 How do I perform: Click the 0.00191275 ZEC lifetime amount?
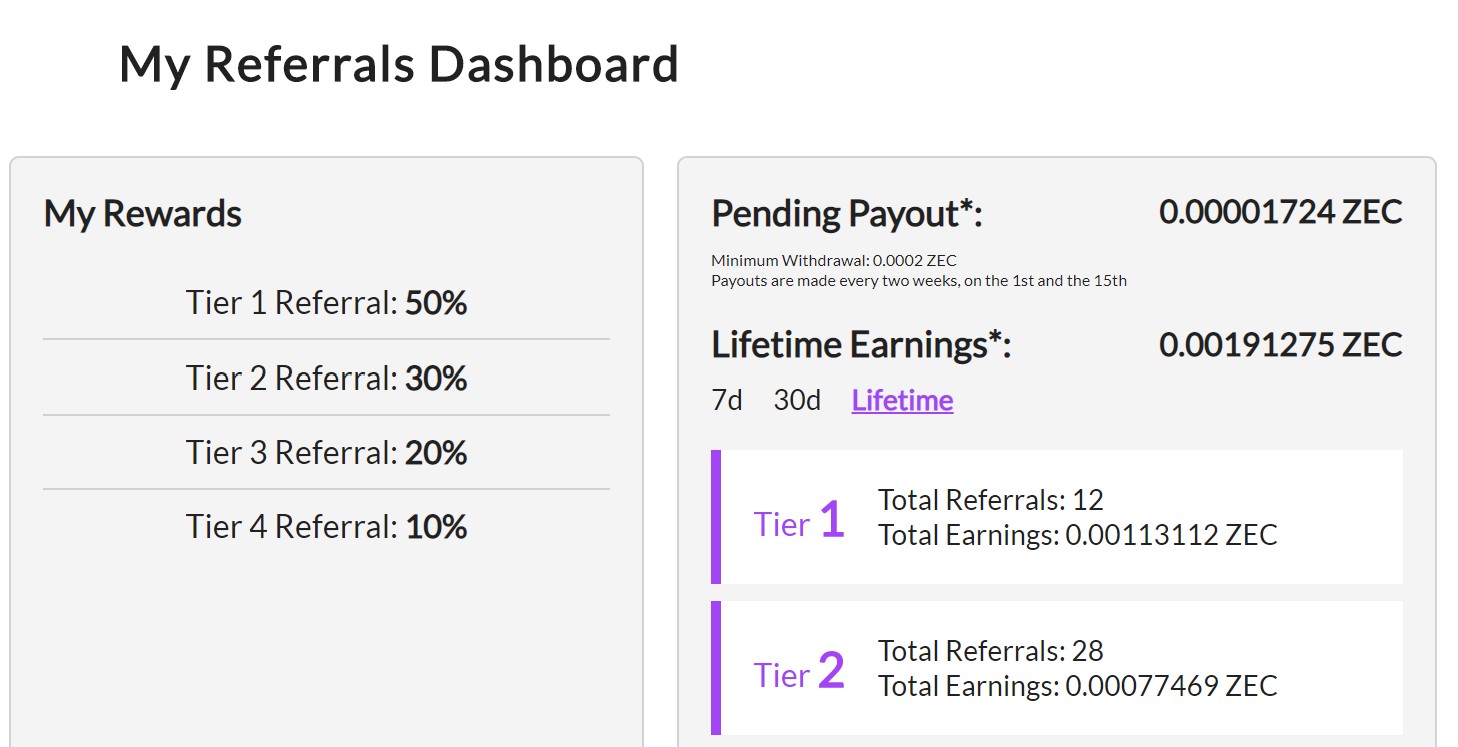pos(1280,345)
